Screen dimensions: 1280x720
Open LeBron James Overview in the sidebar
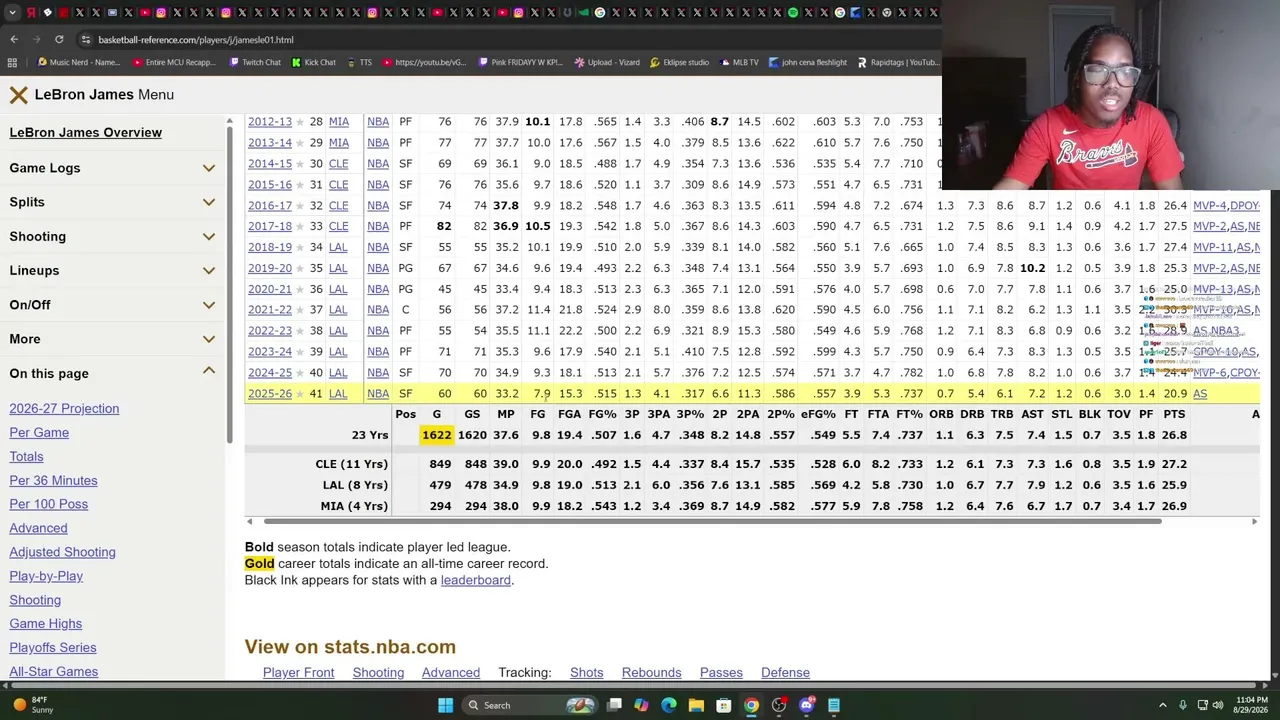(86, 133)
